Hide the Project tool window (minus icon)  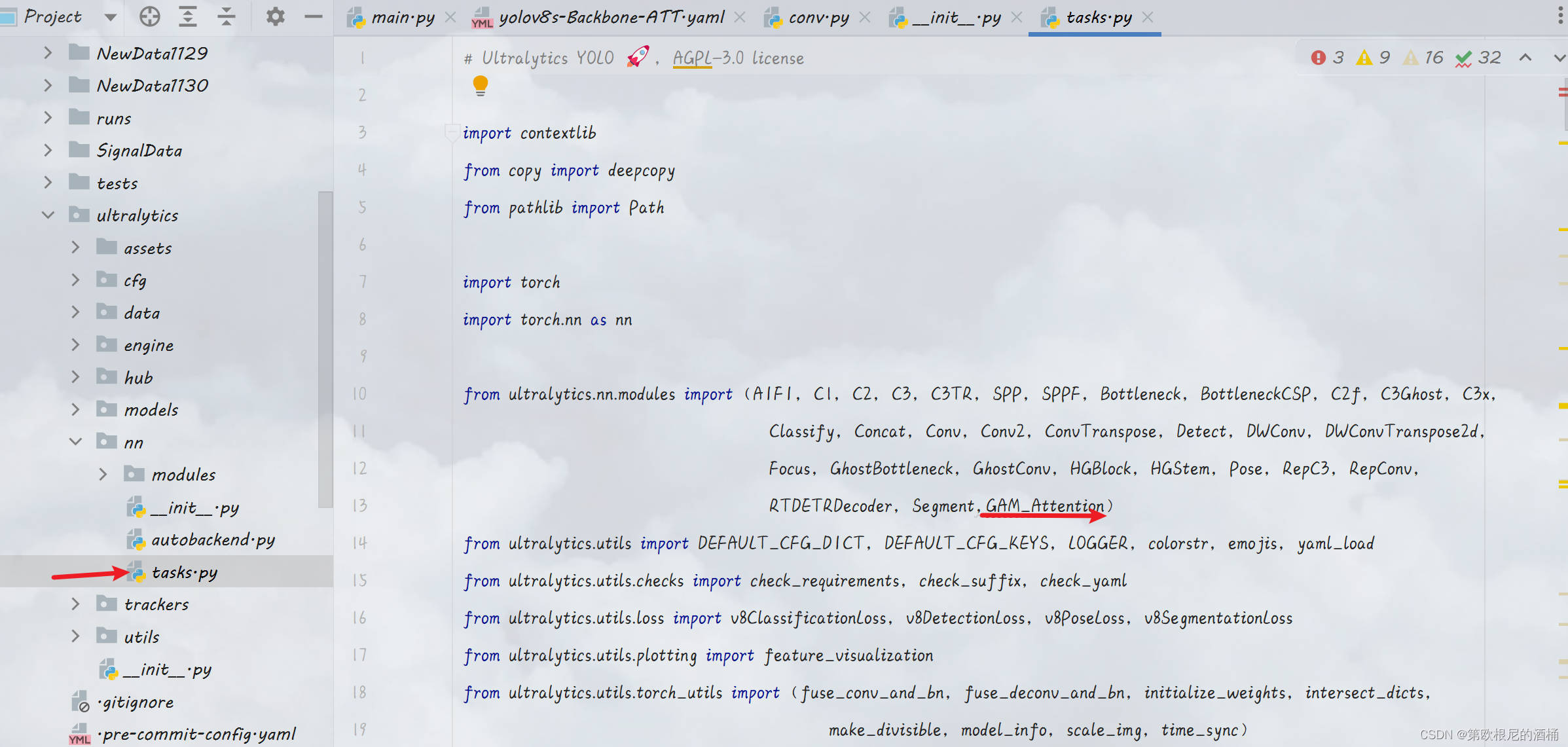(x=314, y=16)
